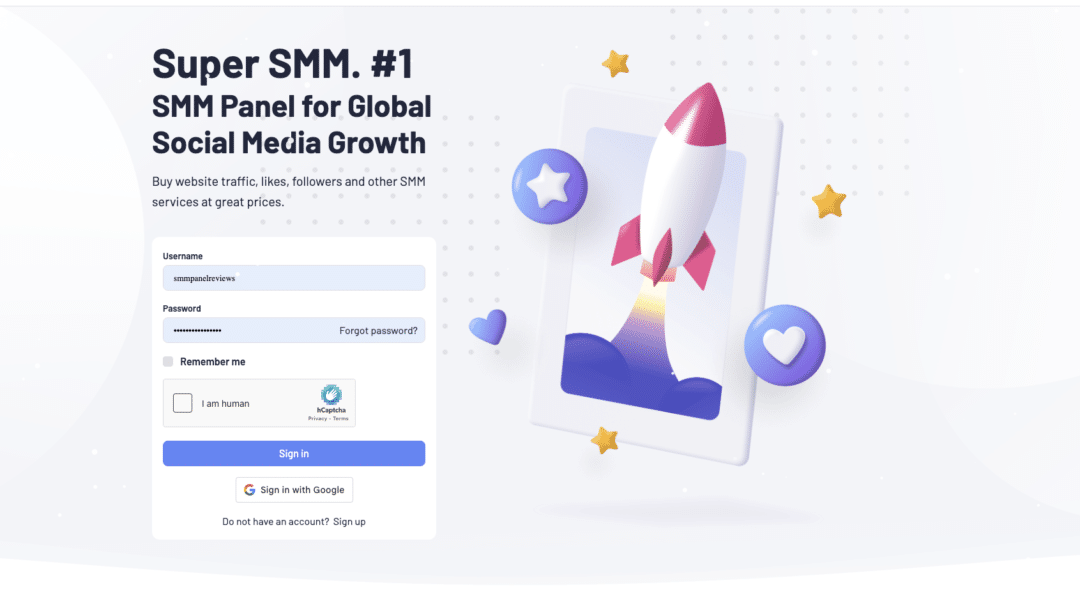Click the Google logo icon
The height and width of the screenshot is (608, 1080).
249,490
